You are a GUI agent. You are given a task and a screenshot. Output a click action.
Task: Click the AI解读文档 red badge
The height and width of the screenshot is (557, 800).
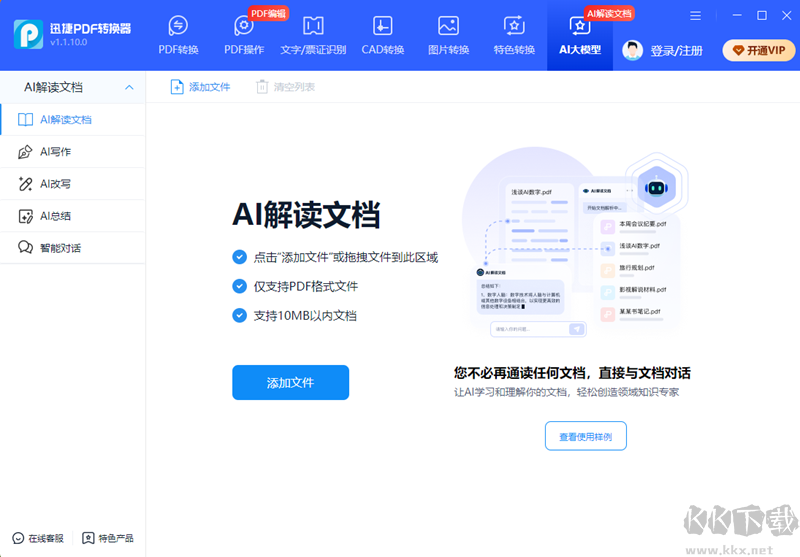tap(609, 13)
